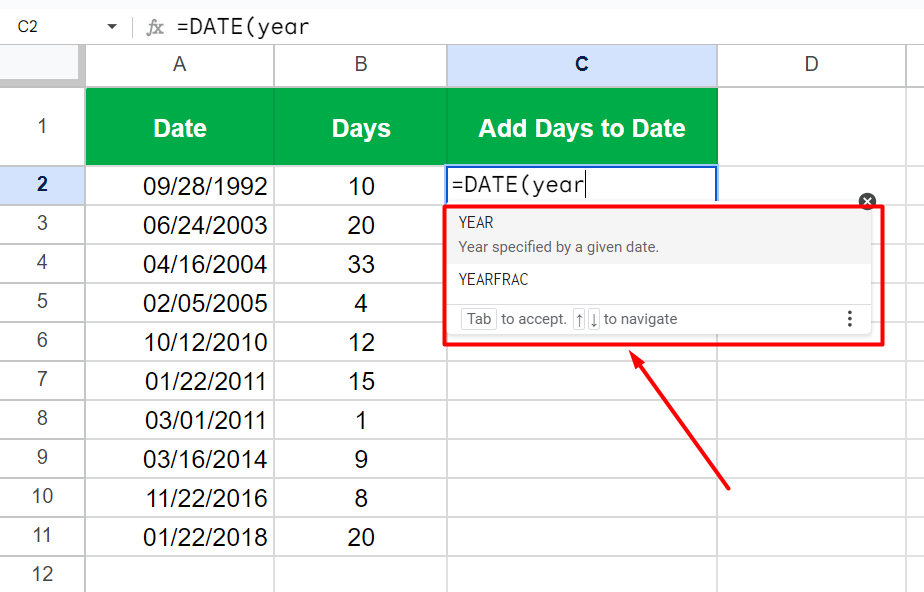Click cell with date 01/22/2011

point(180,381)
